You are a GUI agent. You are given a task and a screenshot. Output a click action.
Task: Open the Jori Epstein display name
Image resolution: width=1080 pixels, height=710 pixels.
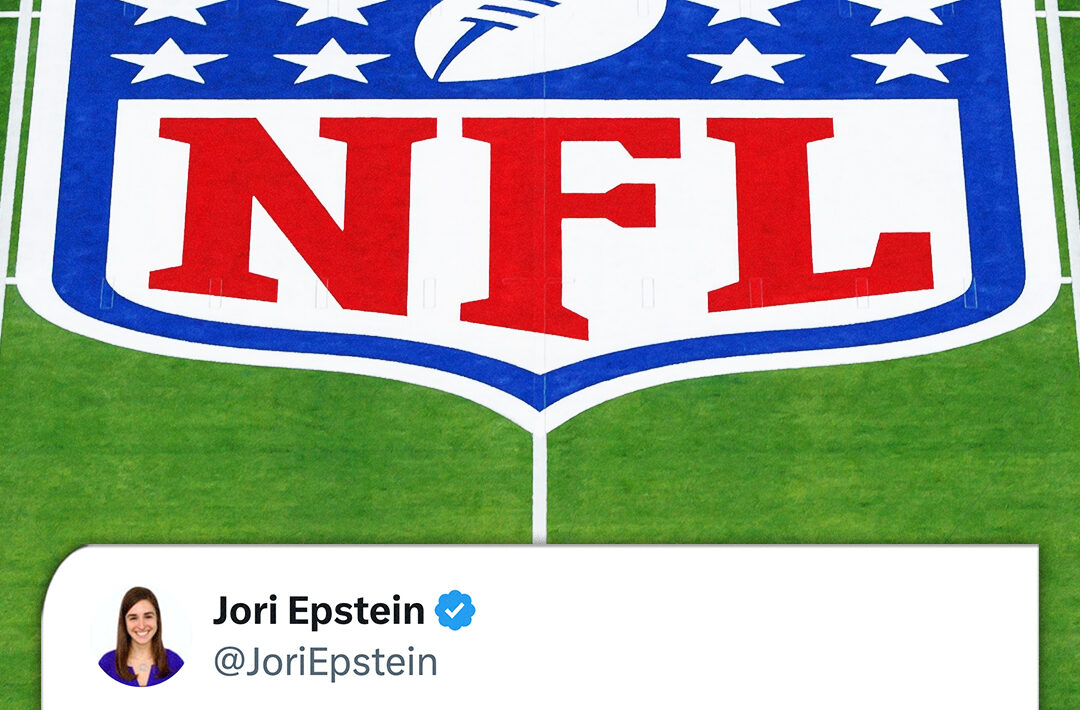coord(318,611)
